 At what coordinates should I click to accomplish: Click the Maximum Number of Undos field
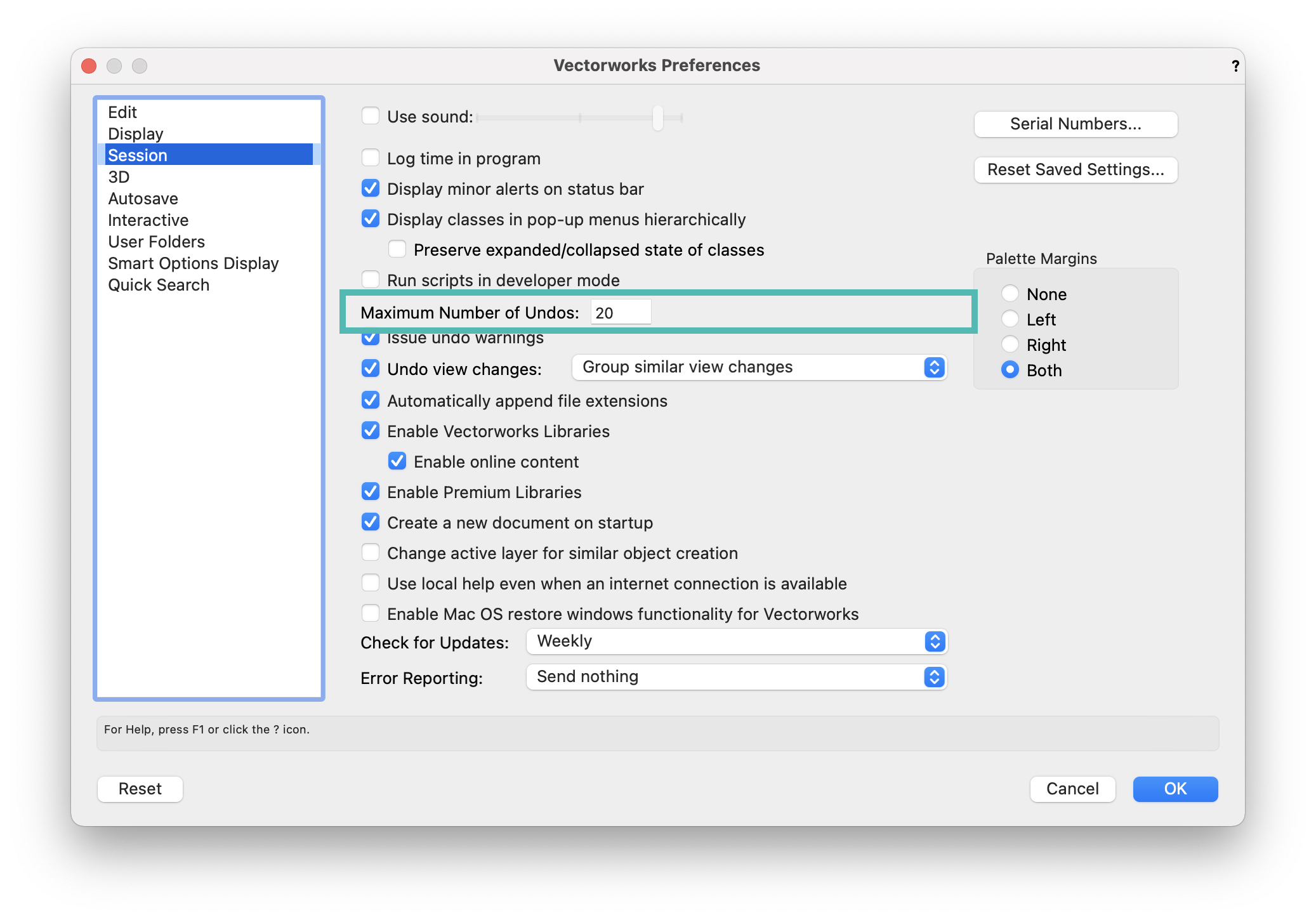tap(621, 312)
